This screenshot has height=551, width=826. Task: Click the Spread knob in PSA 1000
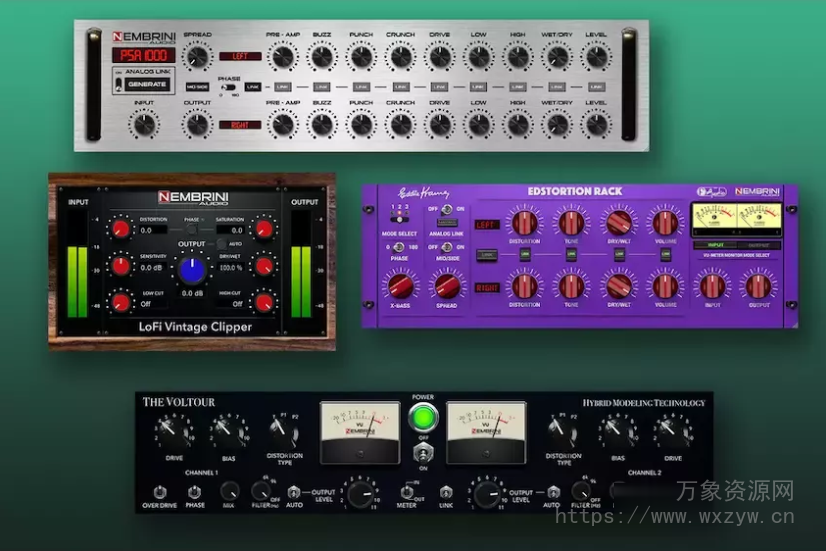click(198, 56)
